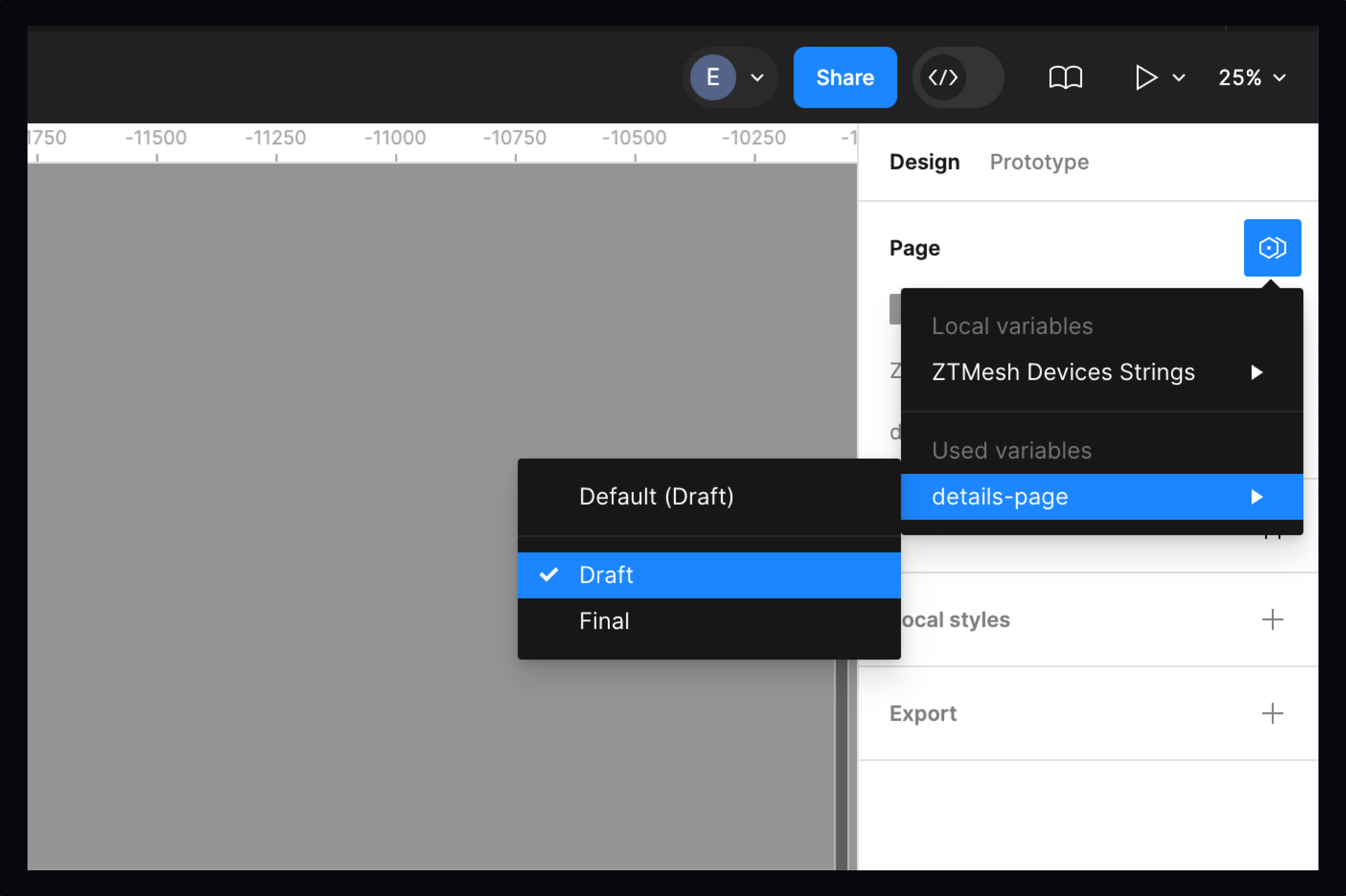Select the Design tab

coord(924,163)
